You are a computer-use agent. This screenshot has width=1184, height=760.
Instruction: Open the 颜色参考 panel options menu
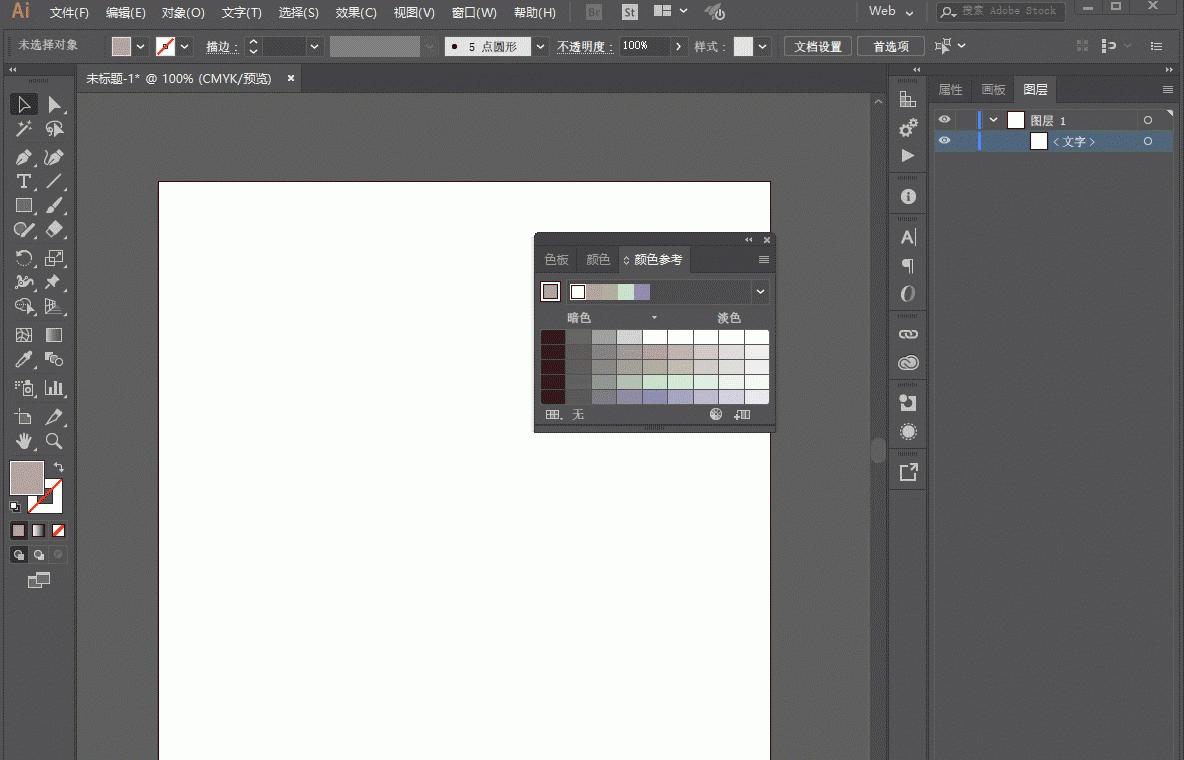click(763, 260)
